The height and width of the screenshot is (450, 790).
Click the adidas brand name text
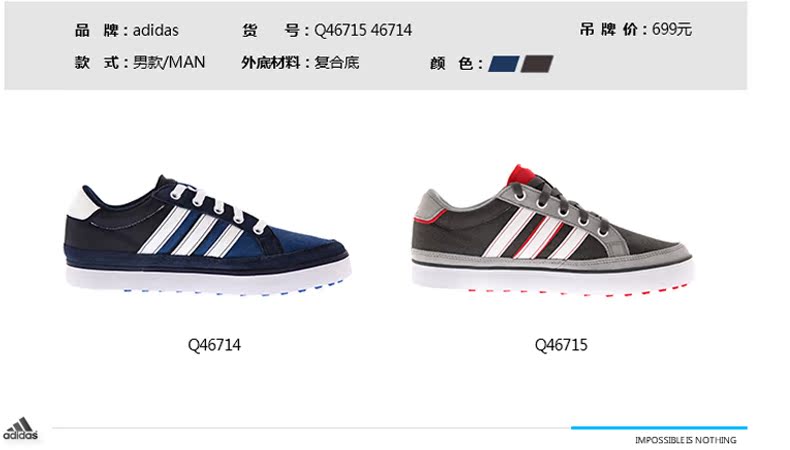156,30
